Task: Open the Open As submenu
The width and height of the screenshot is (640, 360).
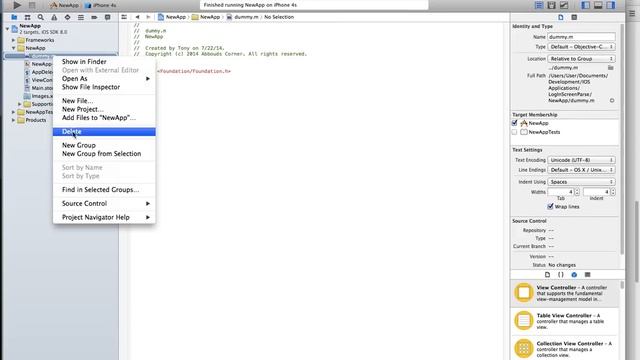Action: pyautogui.click(x=104, y=78)
